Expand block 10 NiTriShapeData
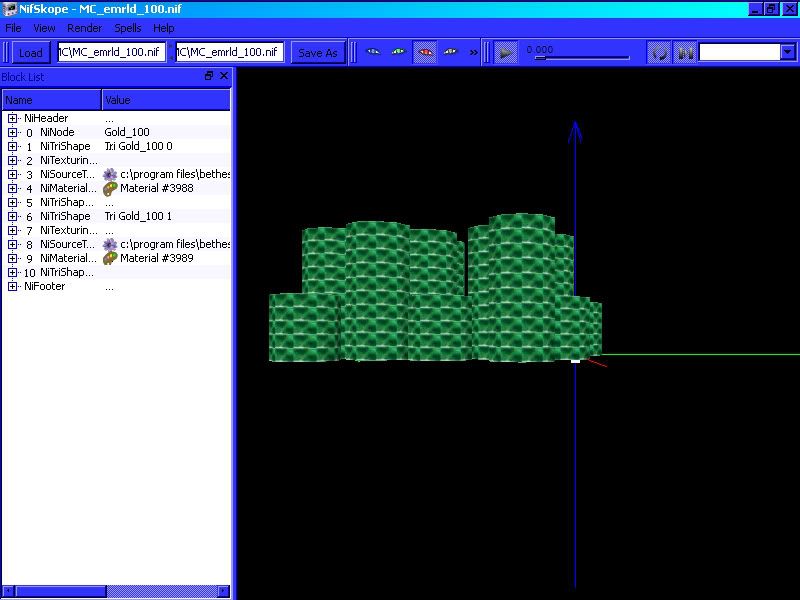 [12, 272]
